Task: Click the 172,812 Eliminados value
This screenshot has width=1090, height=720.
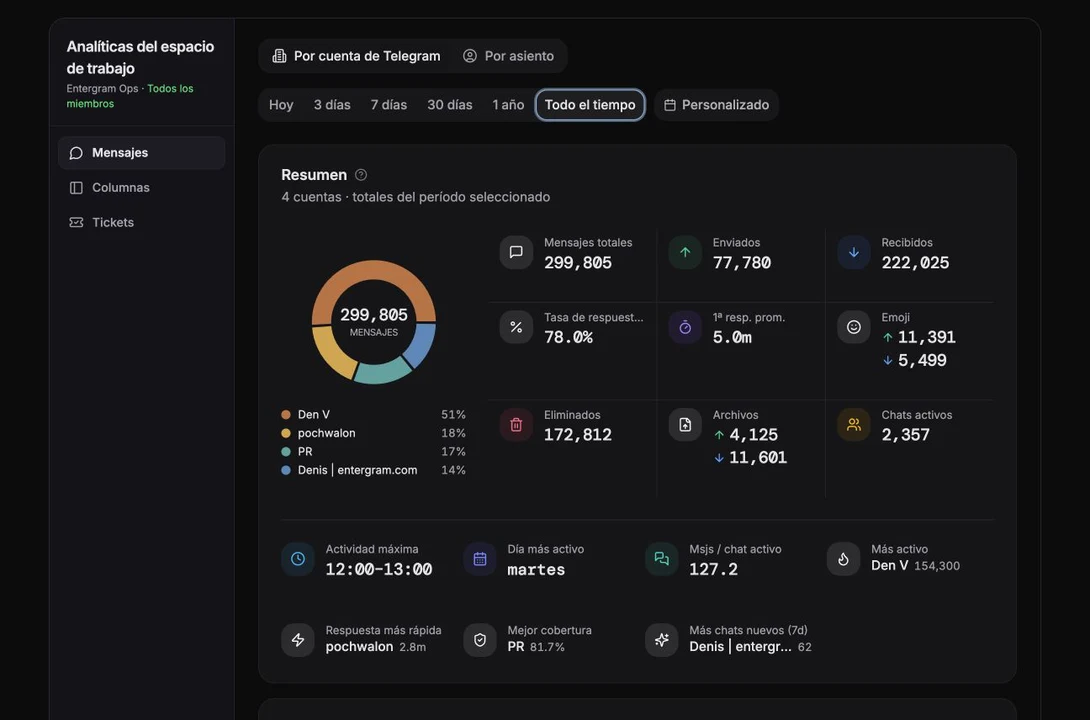Action: [578, 435]
